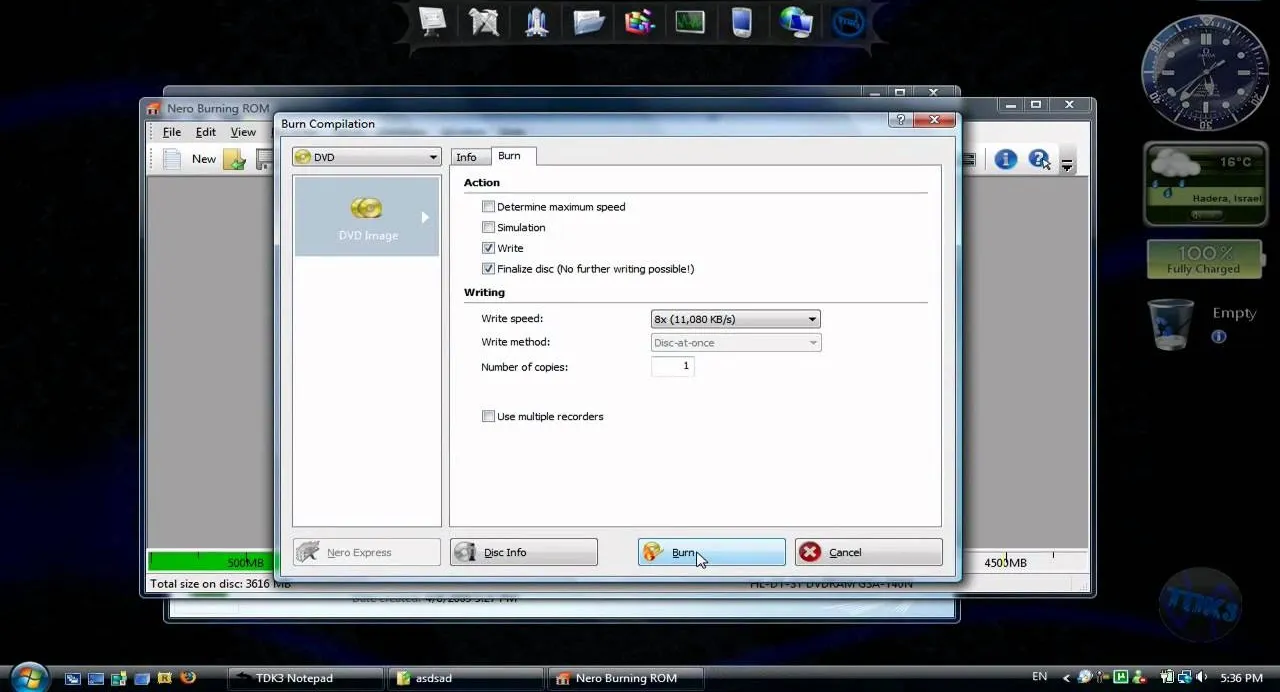Click the Burn Compilation help question button
Screen dimensions: 1280x692
[901, 120]
